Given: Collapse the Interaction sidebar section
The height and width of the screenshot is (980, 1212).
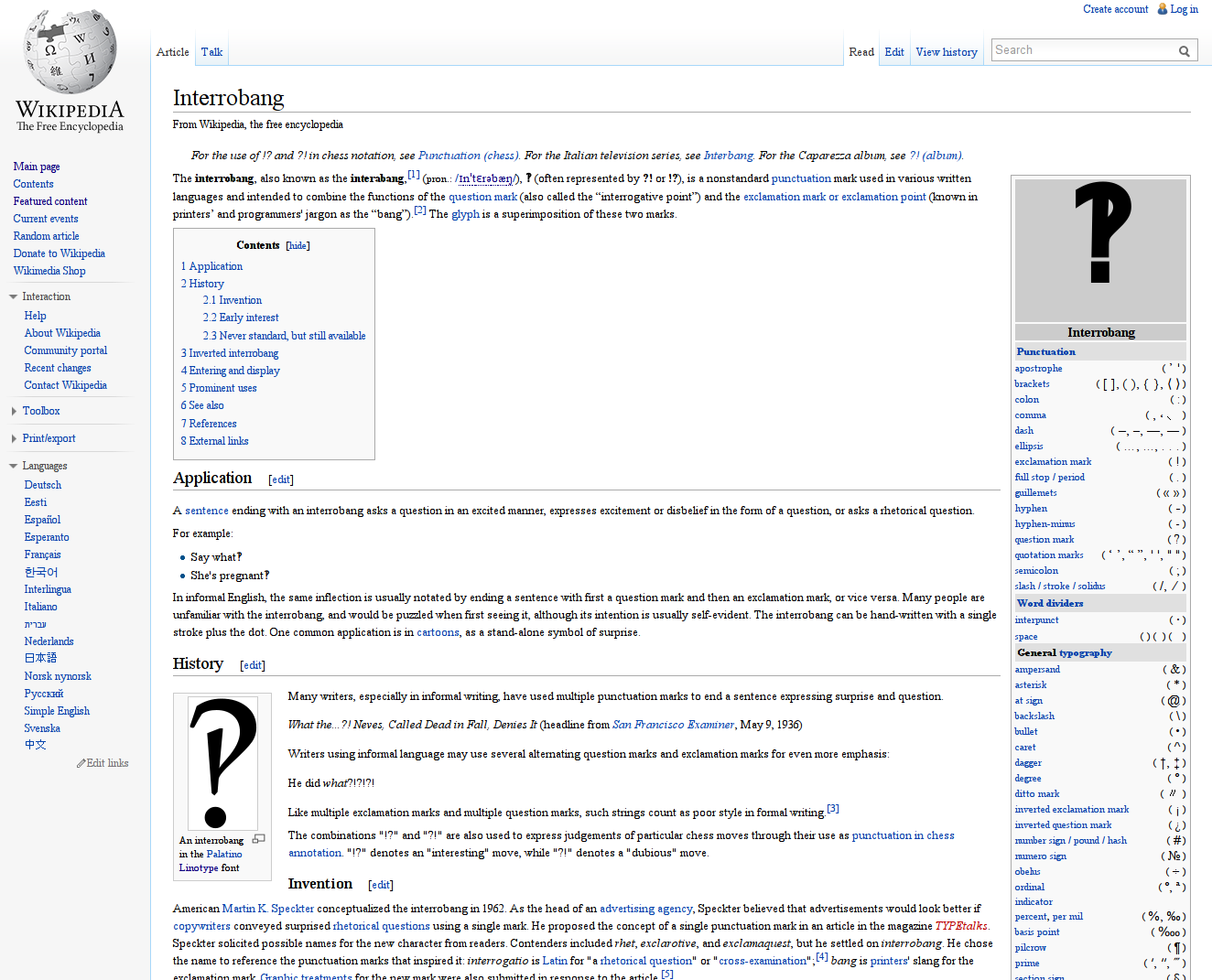Looking at the screenshot, I should click(14, 296).
